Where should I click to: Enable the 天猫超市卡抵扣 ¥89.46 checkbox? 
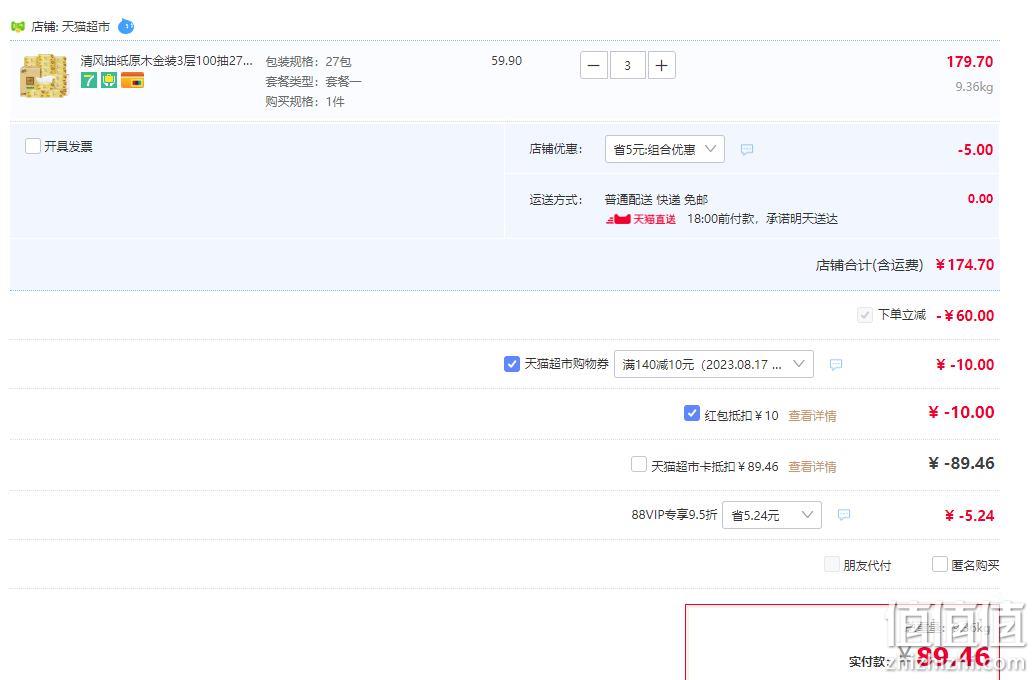638,464
